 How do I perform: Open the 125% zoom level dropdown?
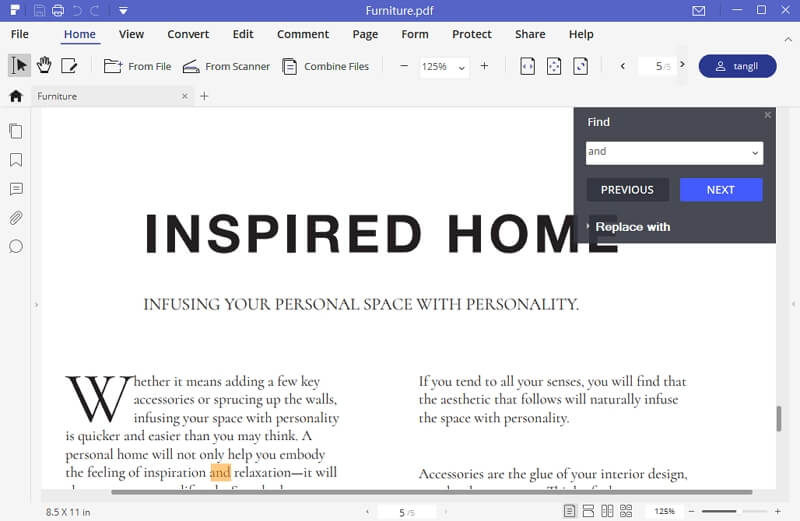tap(461, 67)
